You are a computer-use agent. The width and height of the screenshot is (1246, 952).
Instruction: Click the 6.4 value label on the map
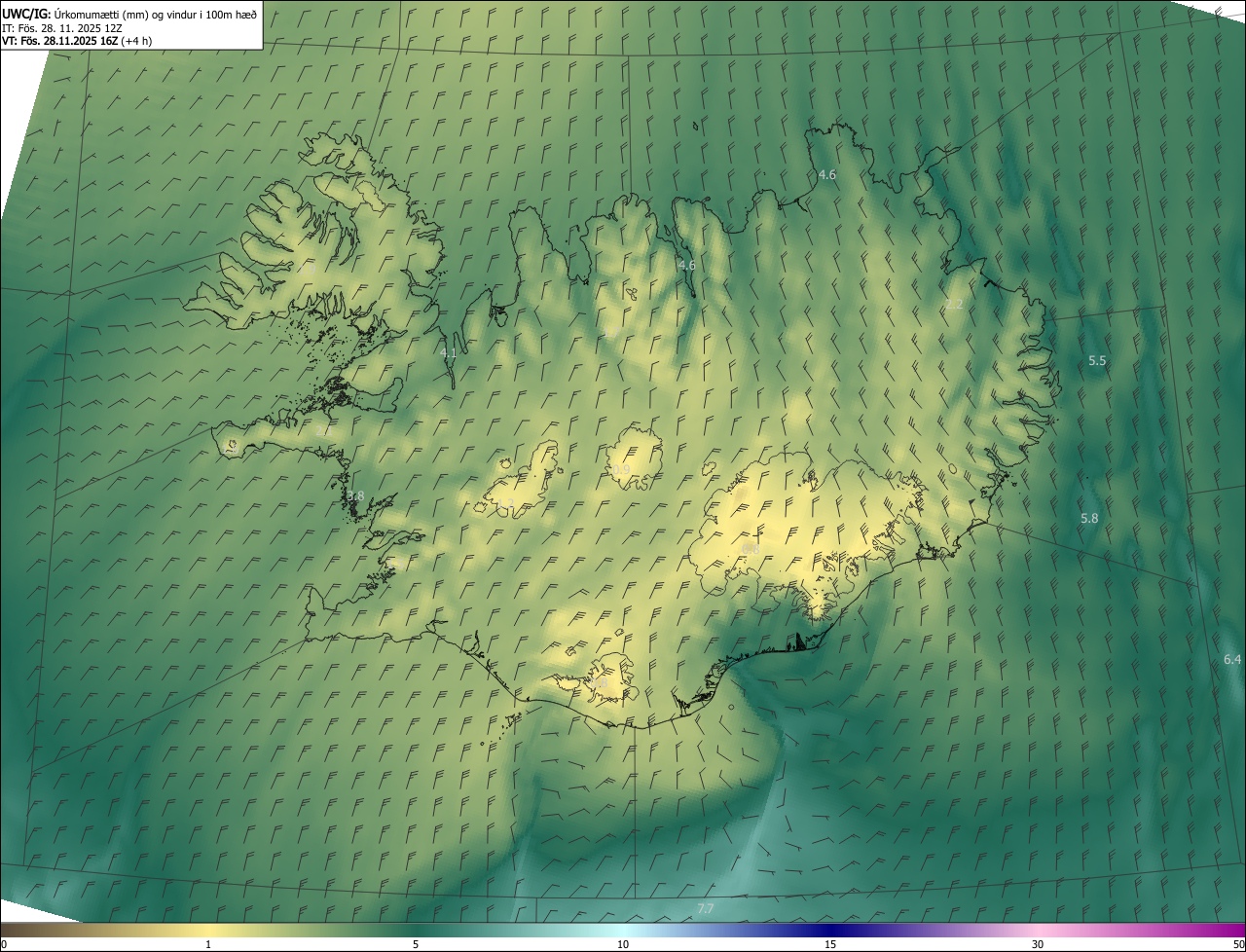(x=1232, y=660)
